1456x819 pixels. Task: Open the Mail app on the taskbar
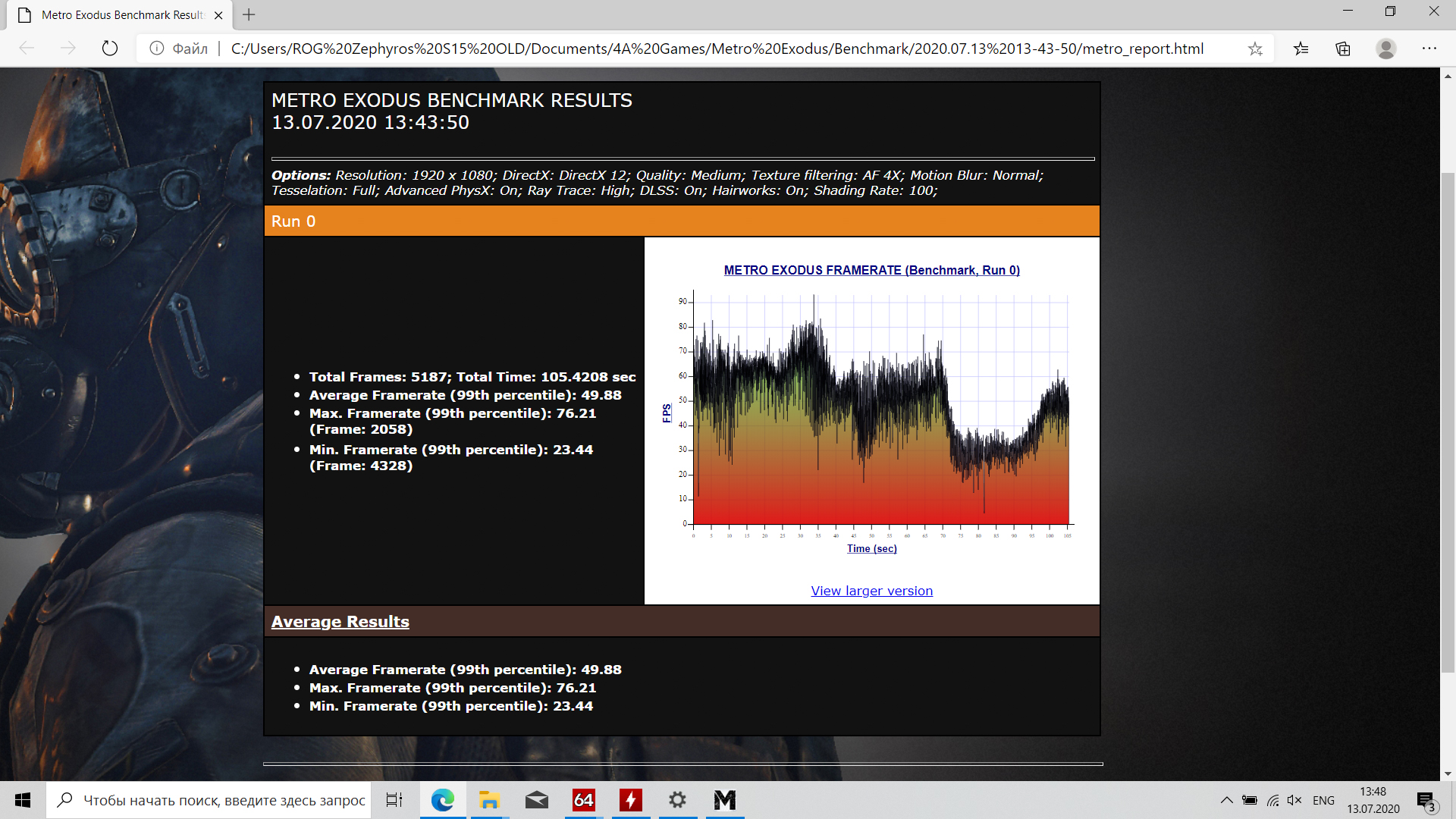pos(536,800)
